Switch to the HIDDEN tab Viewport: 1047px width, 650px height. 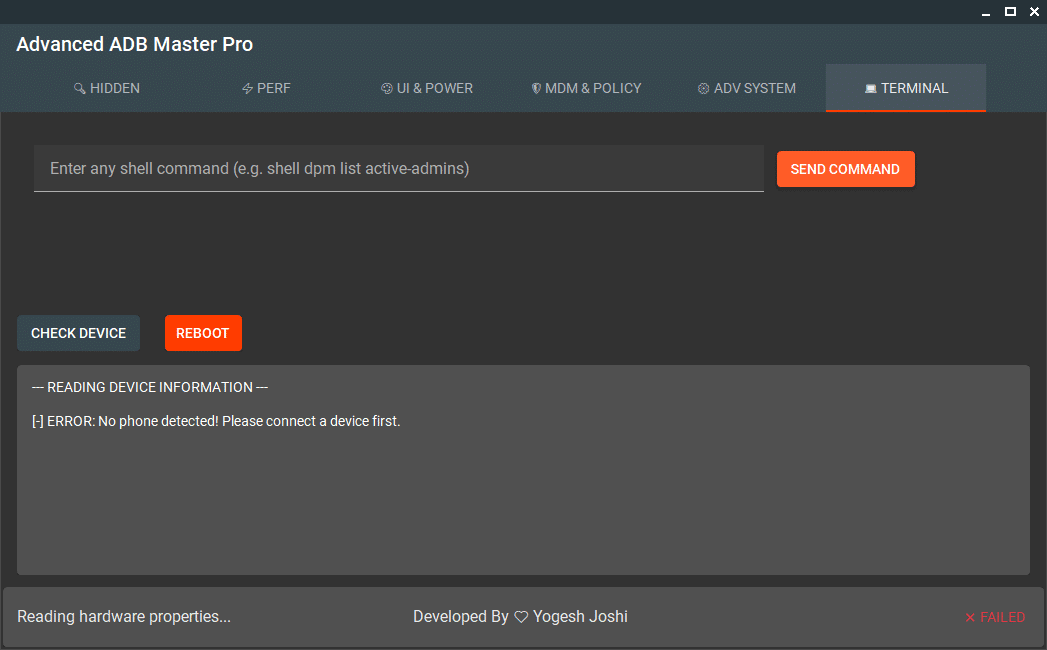click(106, 88)
